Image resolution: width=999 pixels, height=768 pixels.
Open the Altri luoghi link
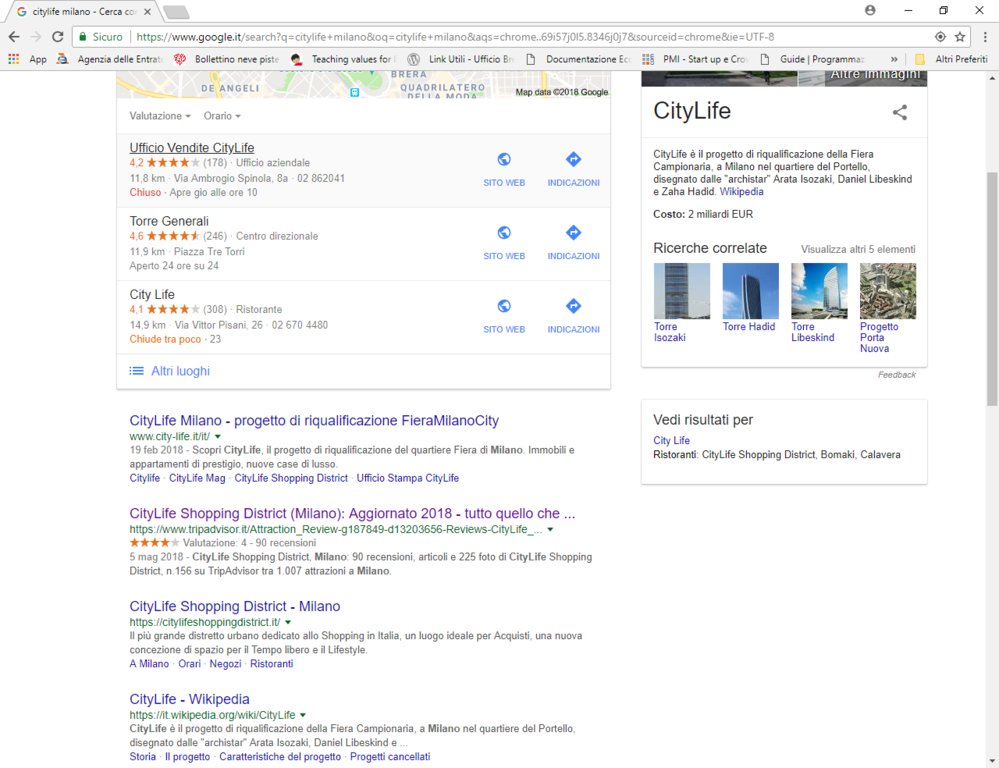[x=180, y=371]
